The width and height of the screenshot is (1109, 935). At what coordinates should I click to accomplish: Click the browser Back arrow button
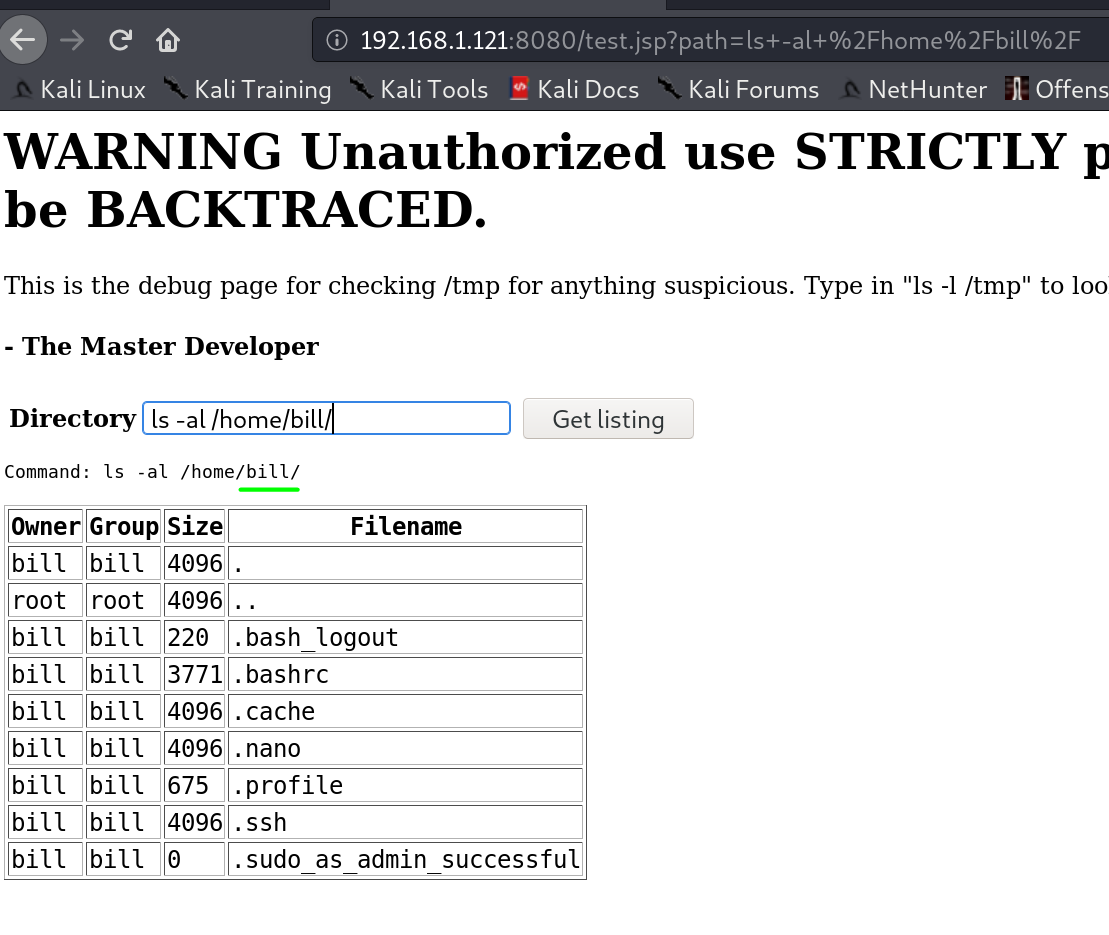point(22,40)
